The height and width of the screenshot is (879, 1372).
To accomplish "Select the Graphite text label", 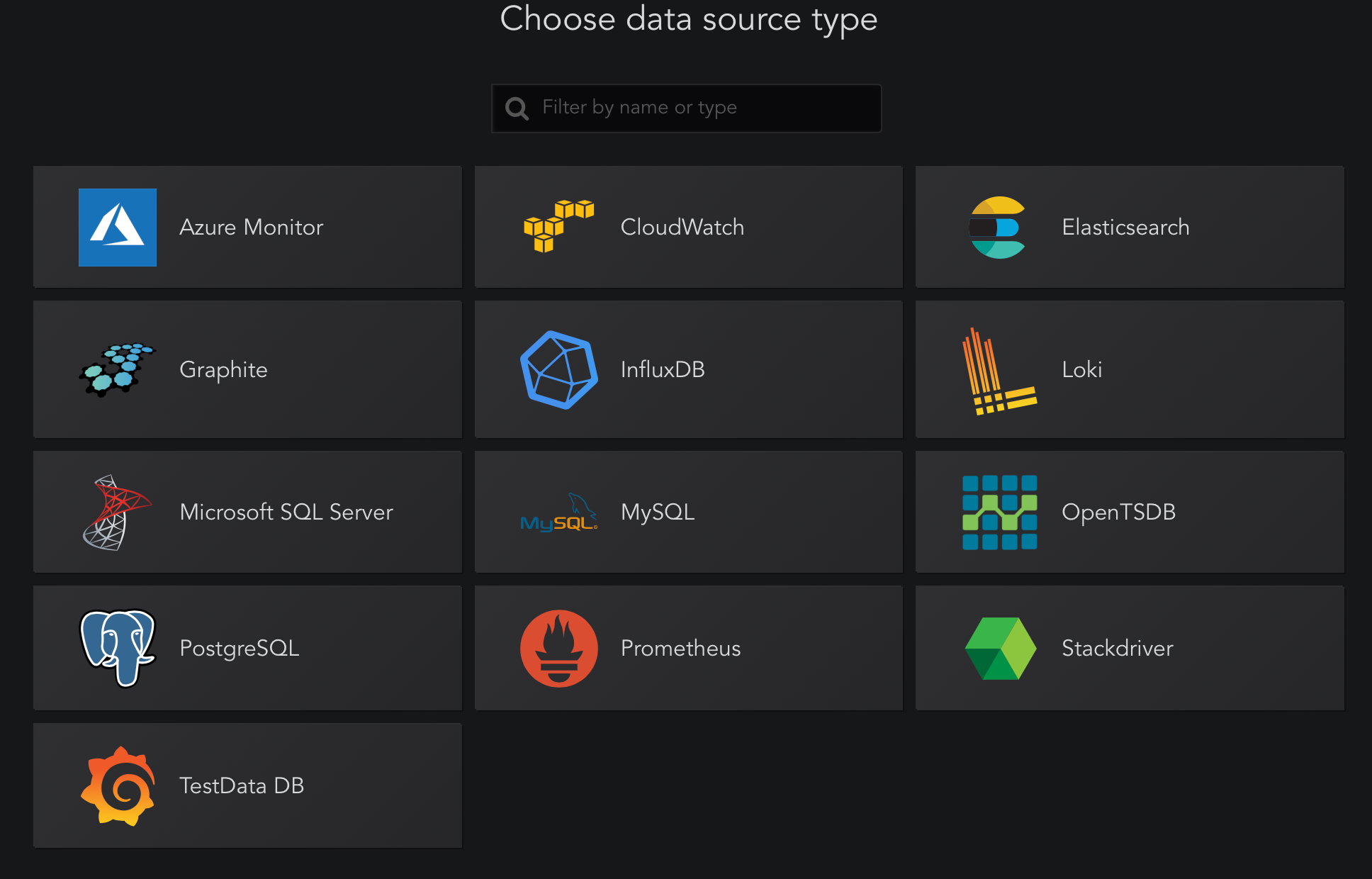I will click(x=223, y=370).
